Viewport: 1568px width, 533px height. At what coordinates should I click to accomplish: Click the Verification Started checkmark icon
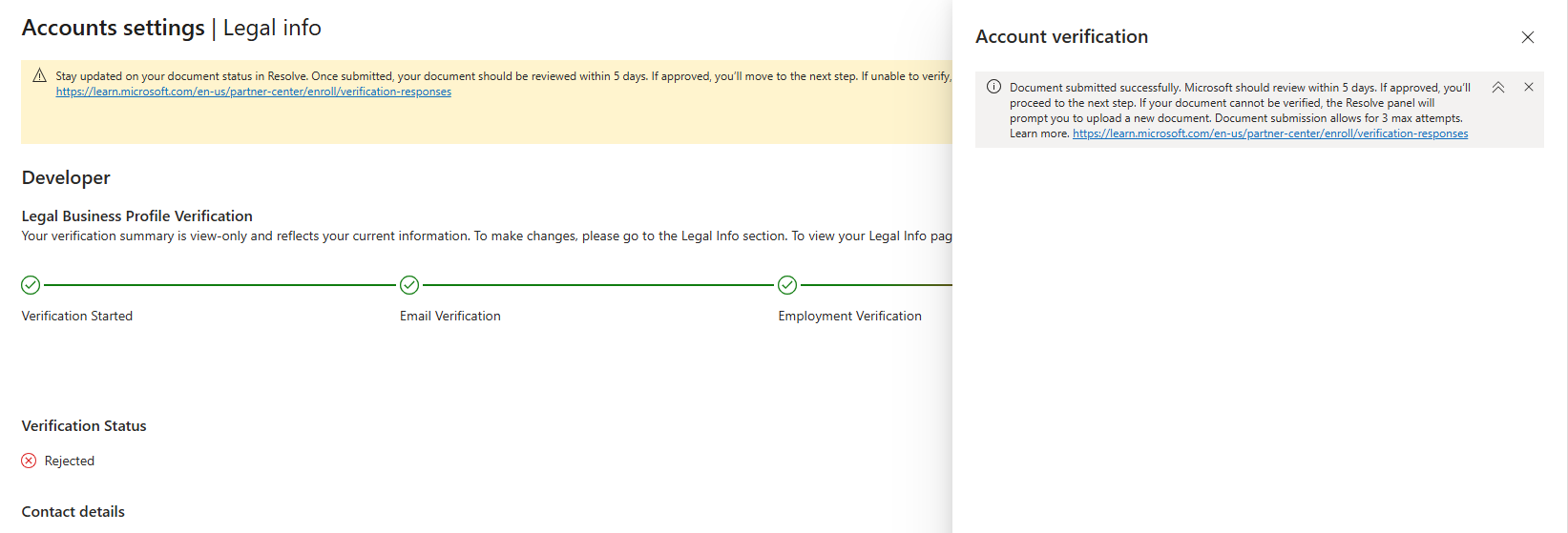click(31, 285)
